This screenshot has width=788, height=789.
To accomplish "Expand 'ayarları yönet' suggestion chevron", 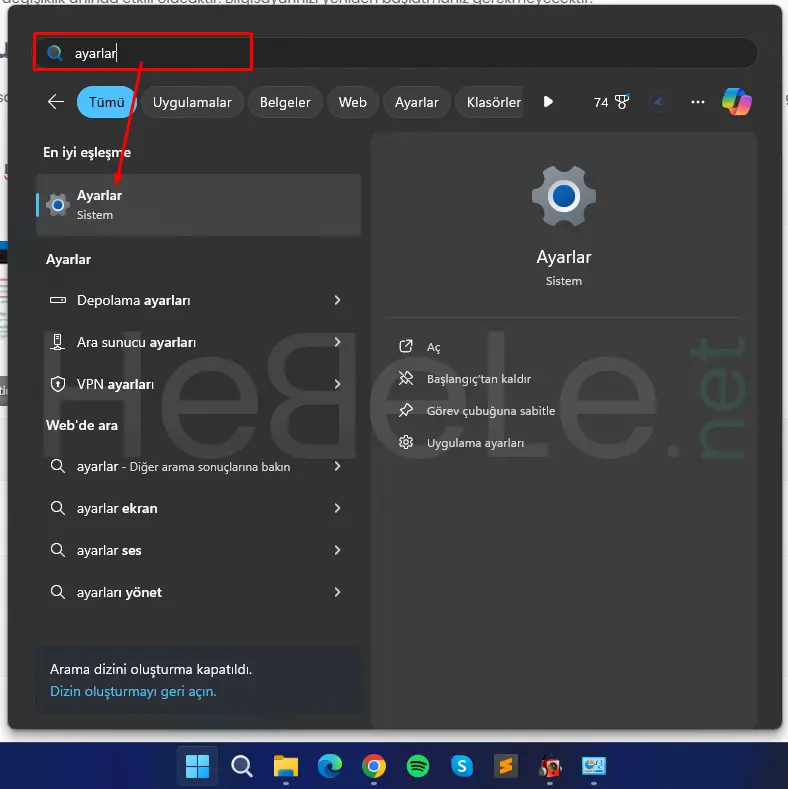I will tap(337, 592).
